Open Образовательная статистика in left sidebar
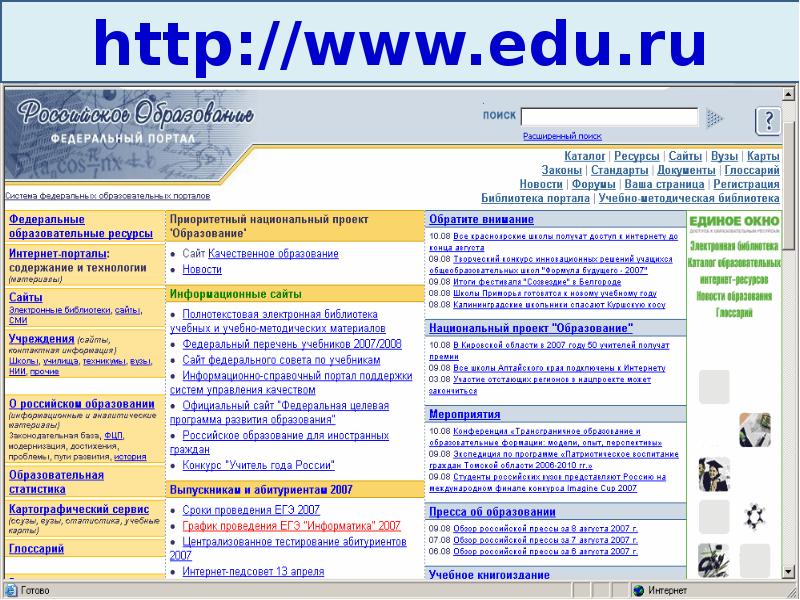800x600 pixels. [x=56, y=482]
